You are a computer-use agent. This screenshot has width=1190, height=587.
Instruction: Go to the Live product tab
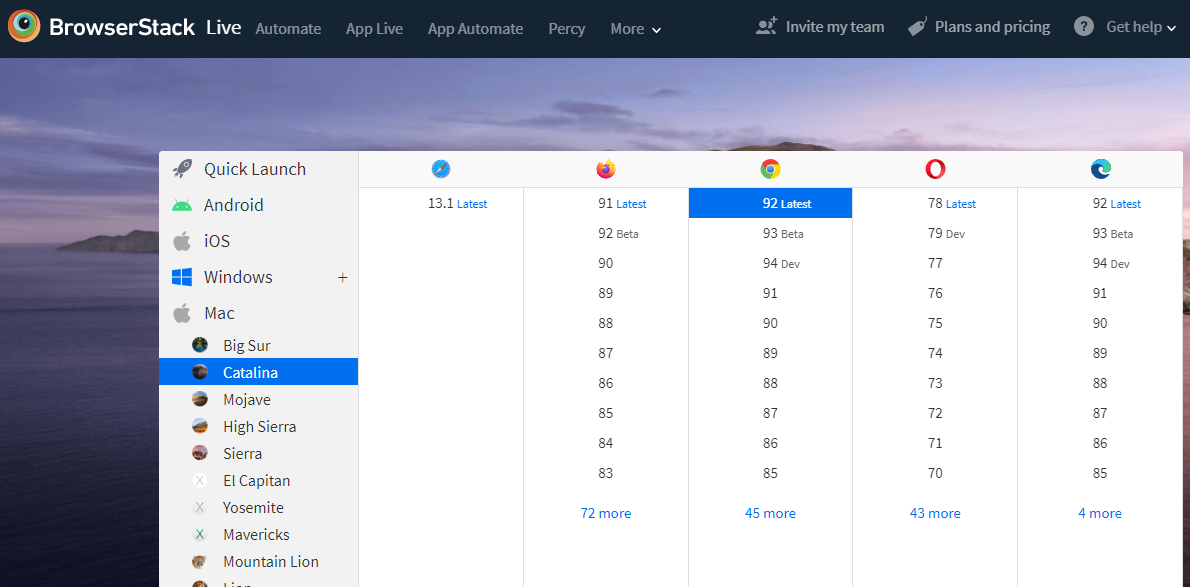pos(224,28)
